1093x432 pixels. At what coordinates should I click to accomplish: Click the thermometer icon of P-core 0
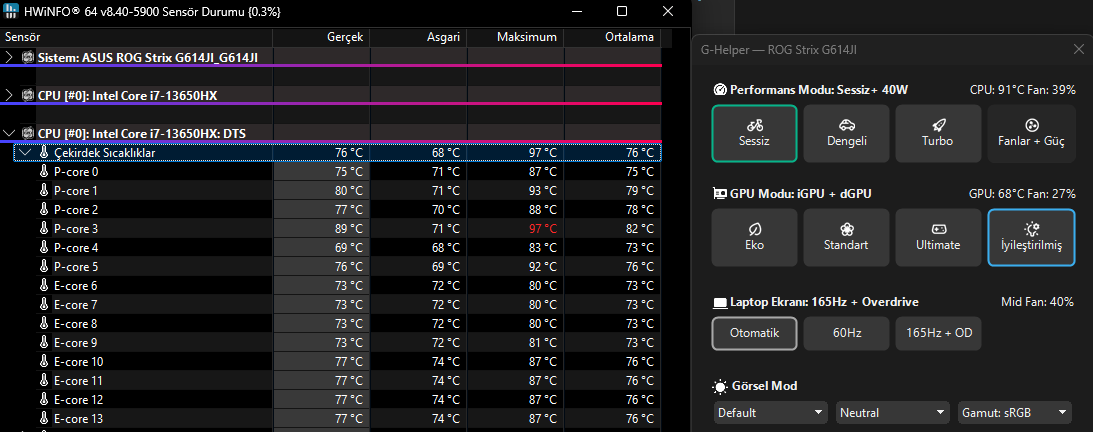44,171
